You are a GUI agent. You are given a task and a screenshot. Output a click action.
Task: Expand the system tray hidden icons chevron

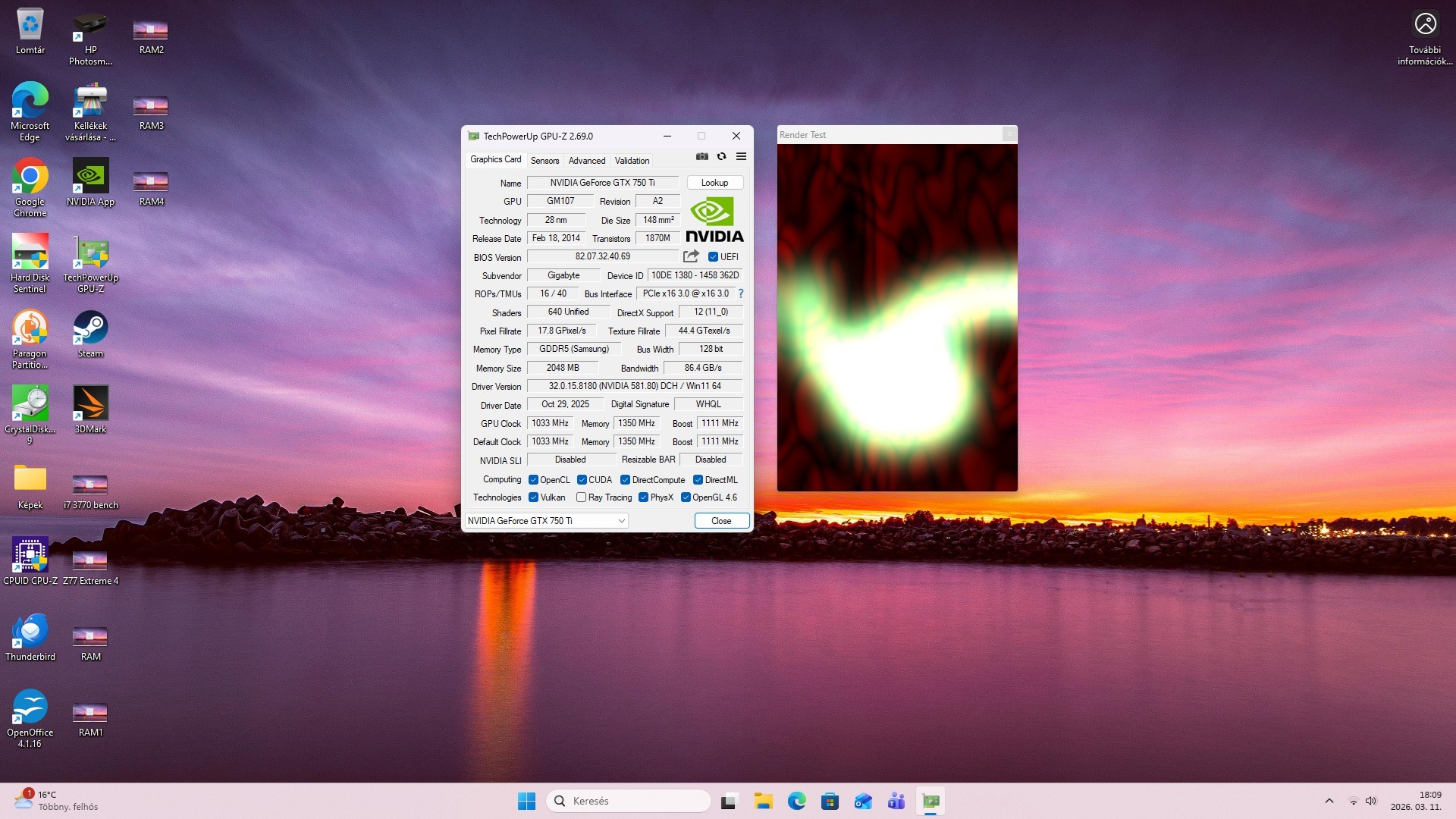(1329, 801)
